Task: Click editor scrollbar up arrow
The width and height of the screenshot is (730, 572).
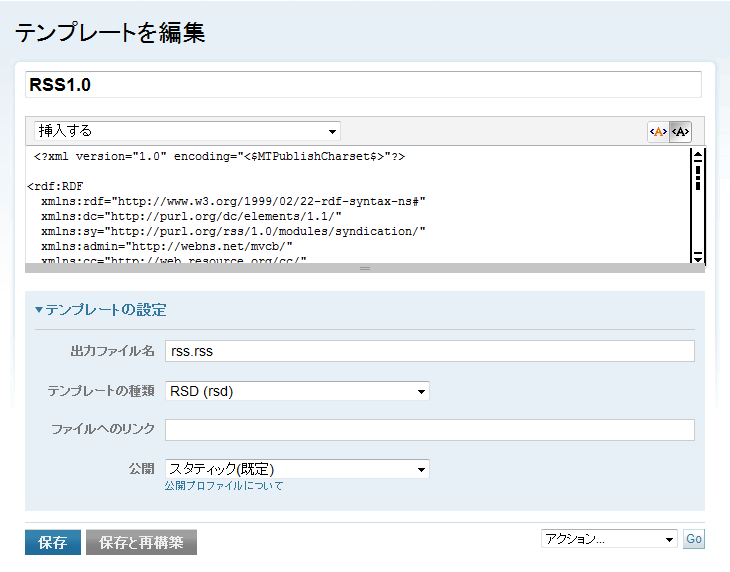Action: (x=698, y=155)
